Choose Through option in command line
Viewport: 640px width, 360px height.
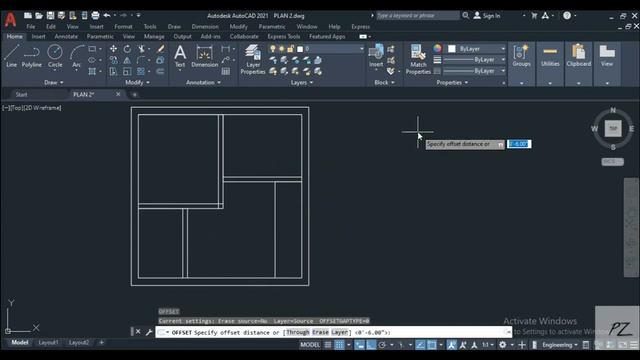298,332
